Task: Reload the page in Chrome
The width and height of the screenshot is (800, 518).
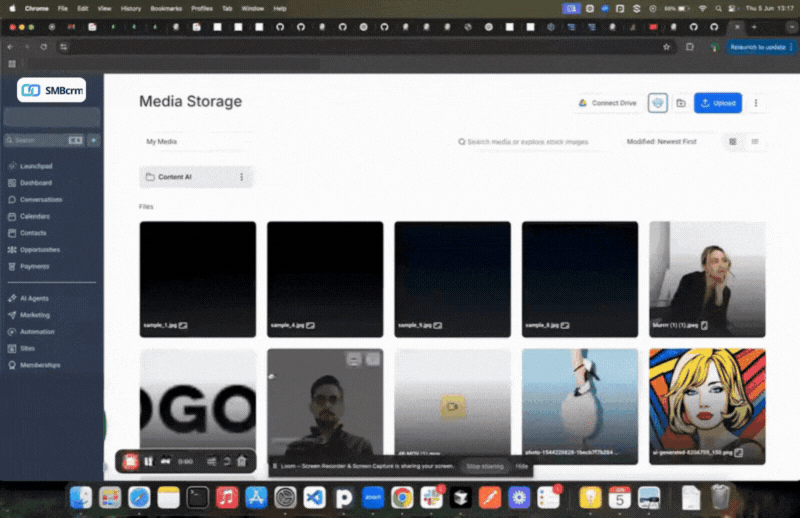Action: coord(44,47)
